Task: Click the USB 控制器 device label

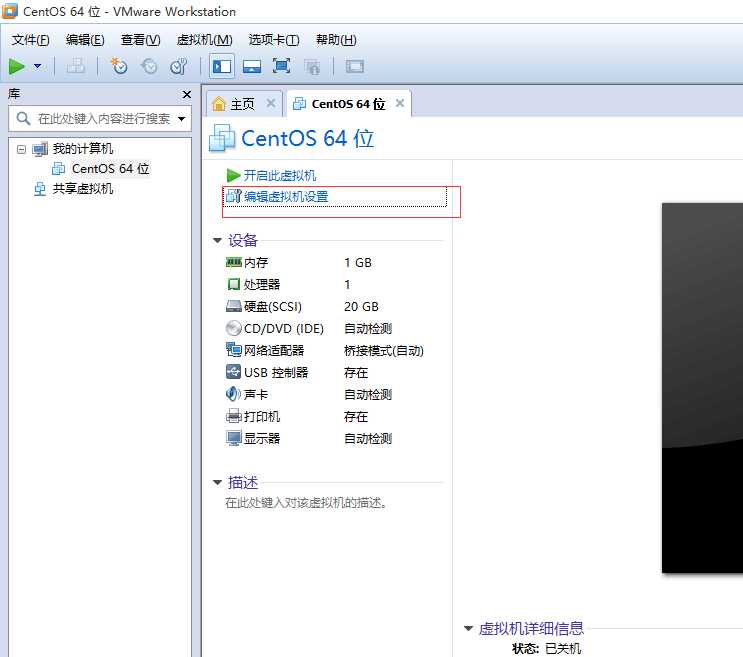Action: coord(276,372)
